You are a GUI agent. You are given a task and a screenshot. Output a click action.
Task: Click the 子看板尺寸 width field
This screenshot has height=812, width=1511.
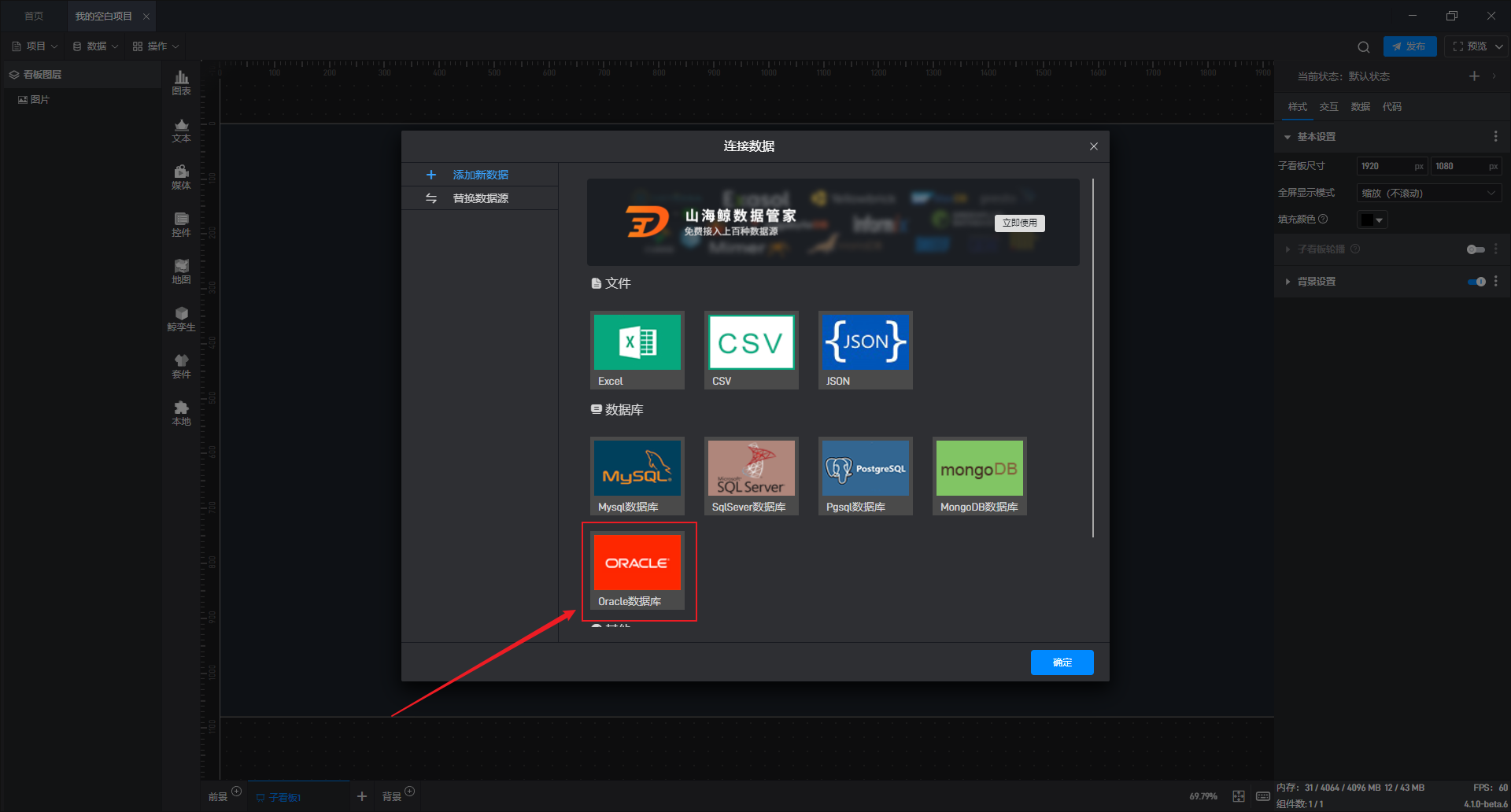point(1391,166)
